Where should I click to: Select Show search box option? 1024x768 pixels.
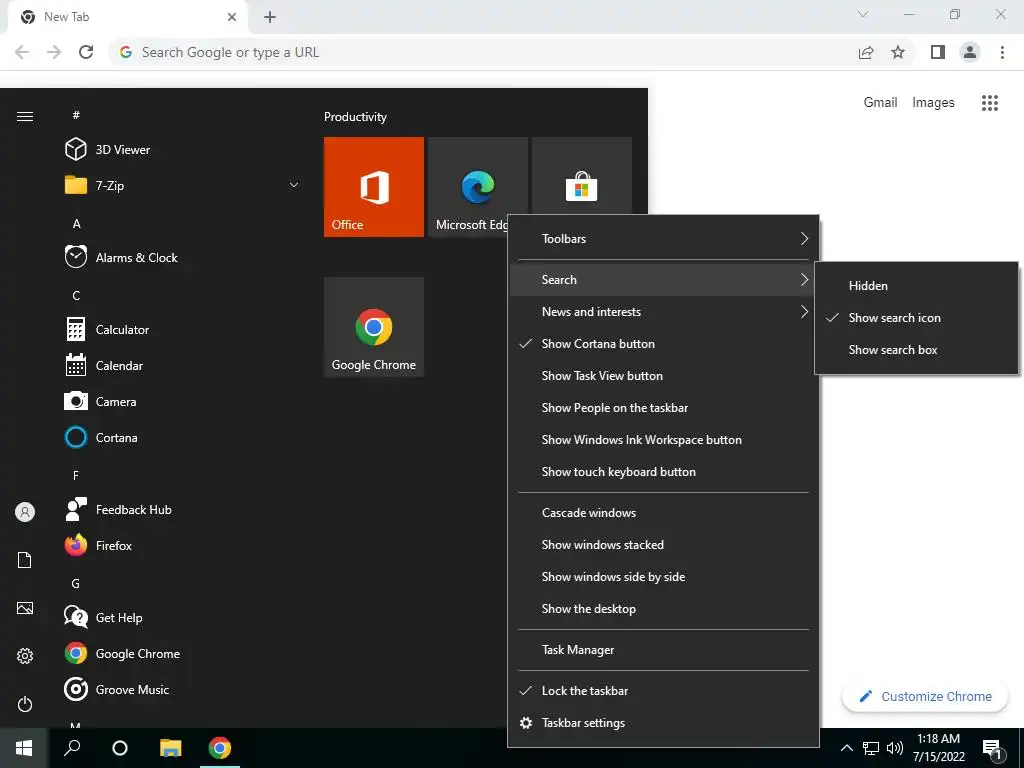916,349
